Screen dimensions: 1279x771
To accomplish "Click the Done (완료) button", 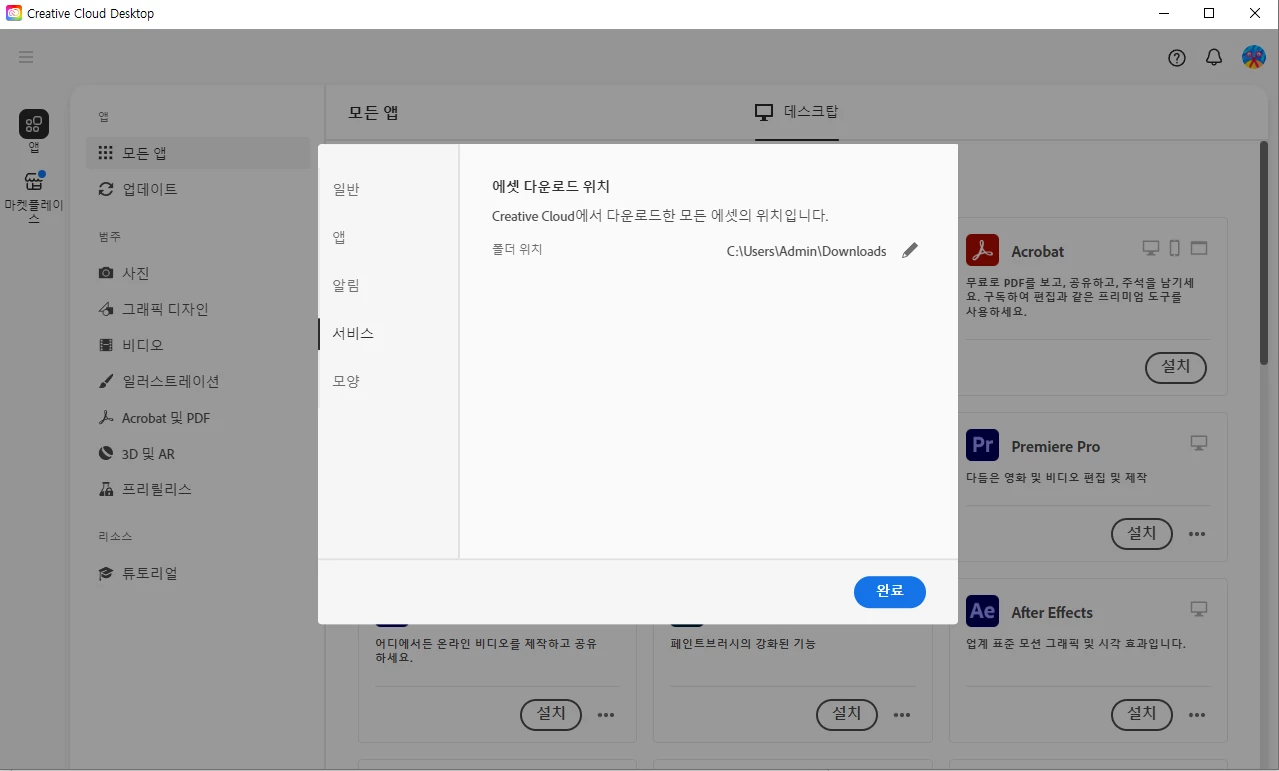I will click(890, 591).
